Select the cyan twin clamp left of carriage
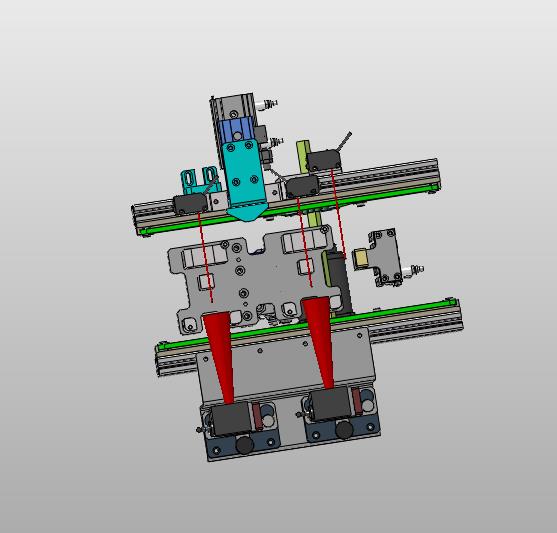The width and height of the screenshot is (557, 533). pyautogui.click(x=201, y=181)
